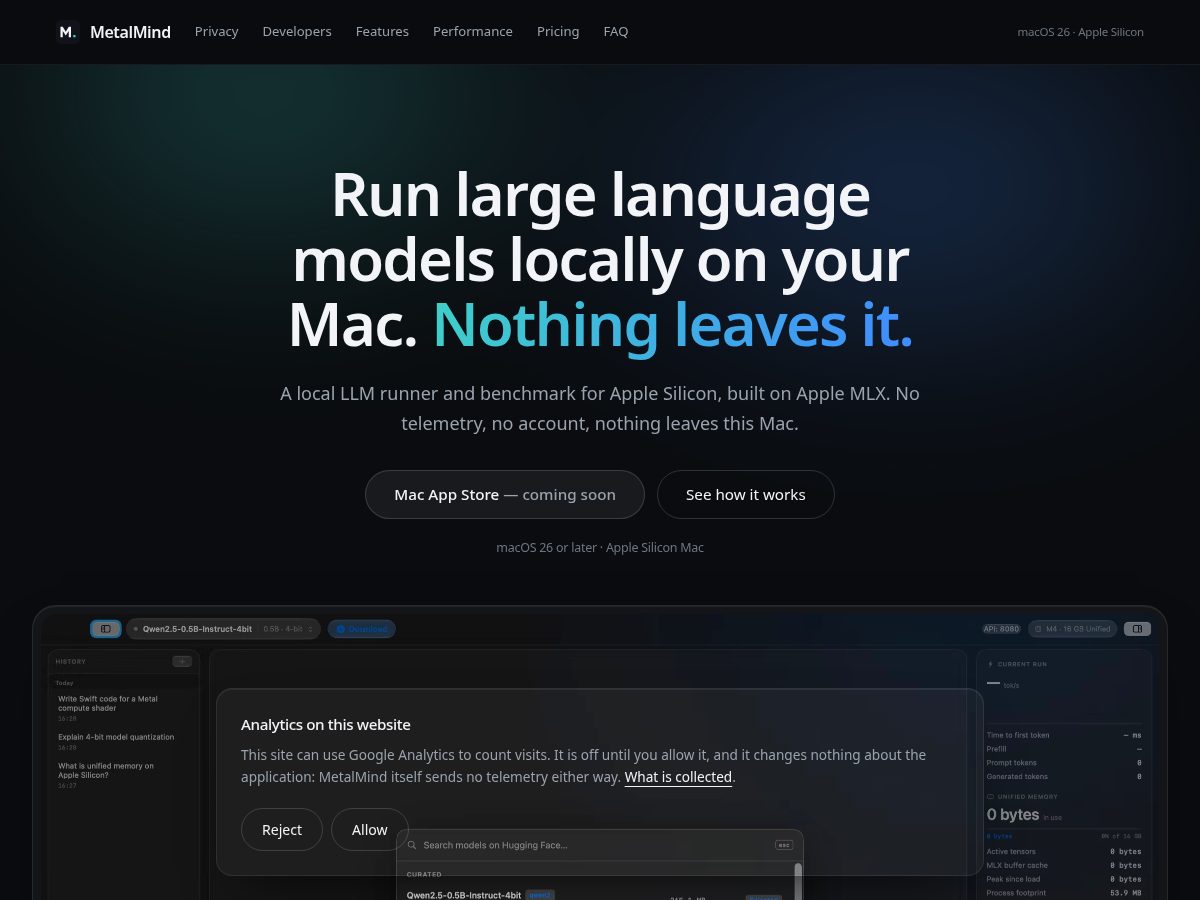The height and width of the screenshot is (900, 1200).
Task: Click the search magnifier icon in model search
Action: (412, 845)
